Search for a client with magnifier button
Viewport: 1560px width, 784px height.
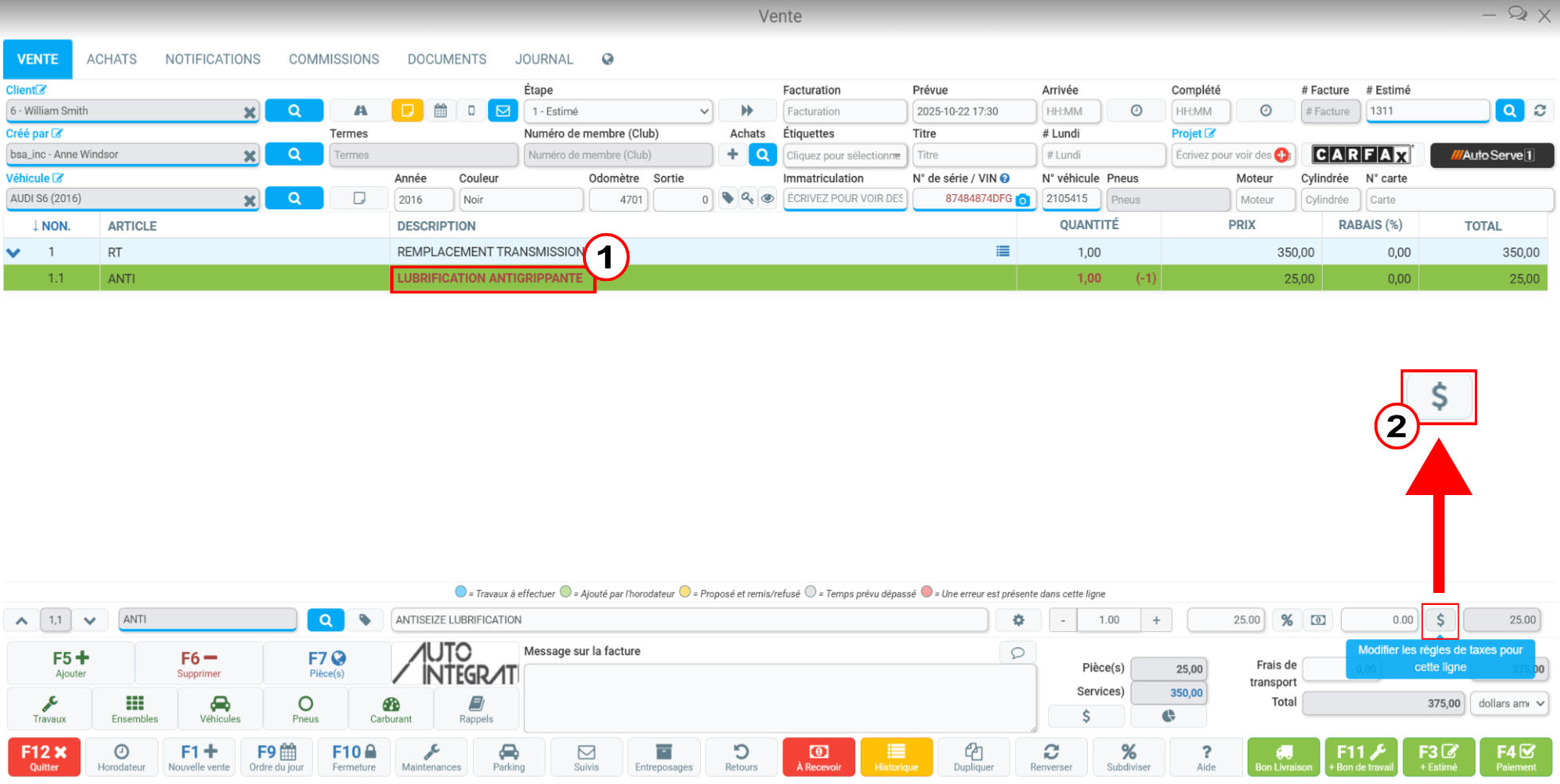[294, 111]
